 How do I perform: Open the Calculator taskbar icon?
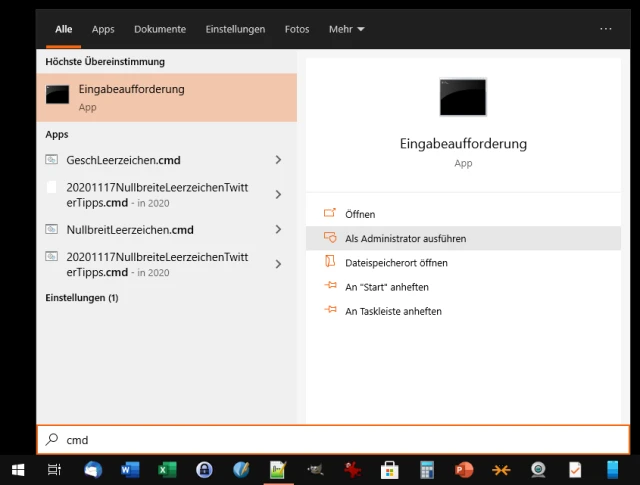click(427, 470)
